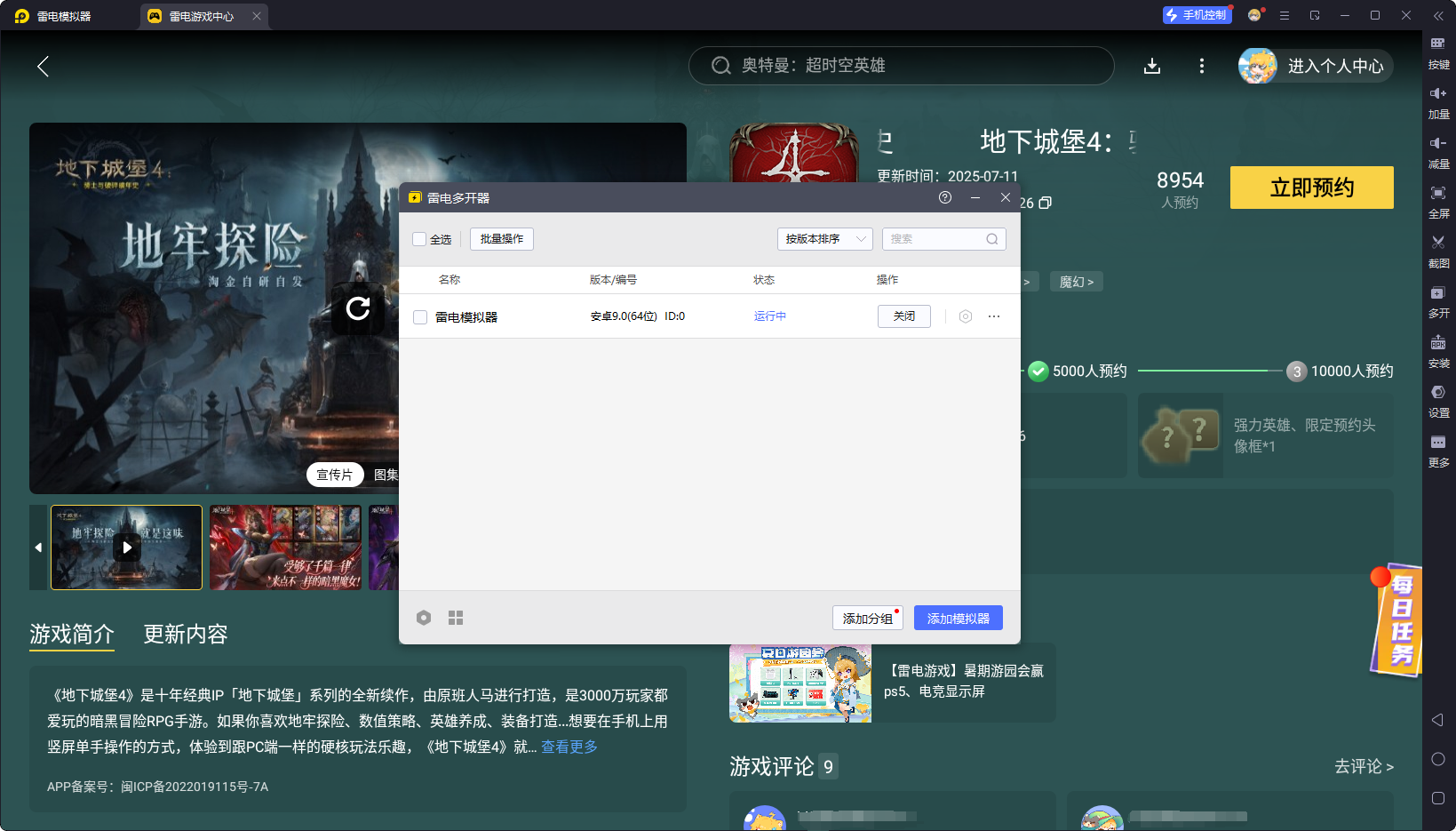Image resolution: width=1456 pixels, height=831 pixels.
Task: Open the mystery reward 强力英雄 card
Action: 1266,435
